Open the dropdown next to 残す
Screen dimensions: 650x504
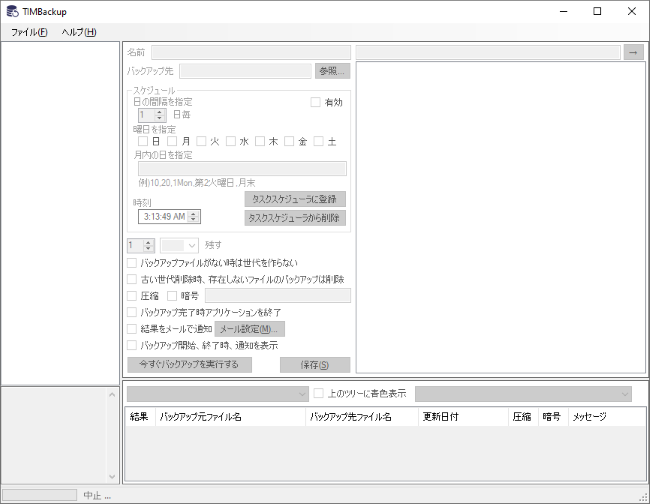coord(179,245)
